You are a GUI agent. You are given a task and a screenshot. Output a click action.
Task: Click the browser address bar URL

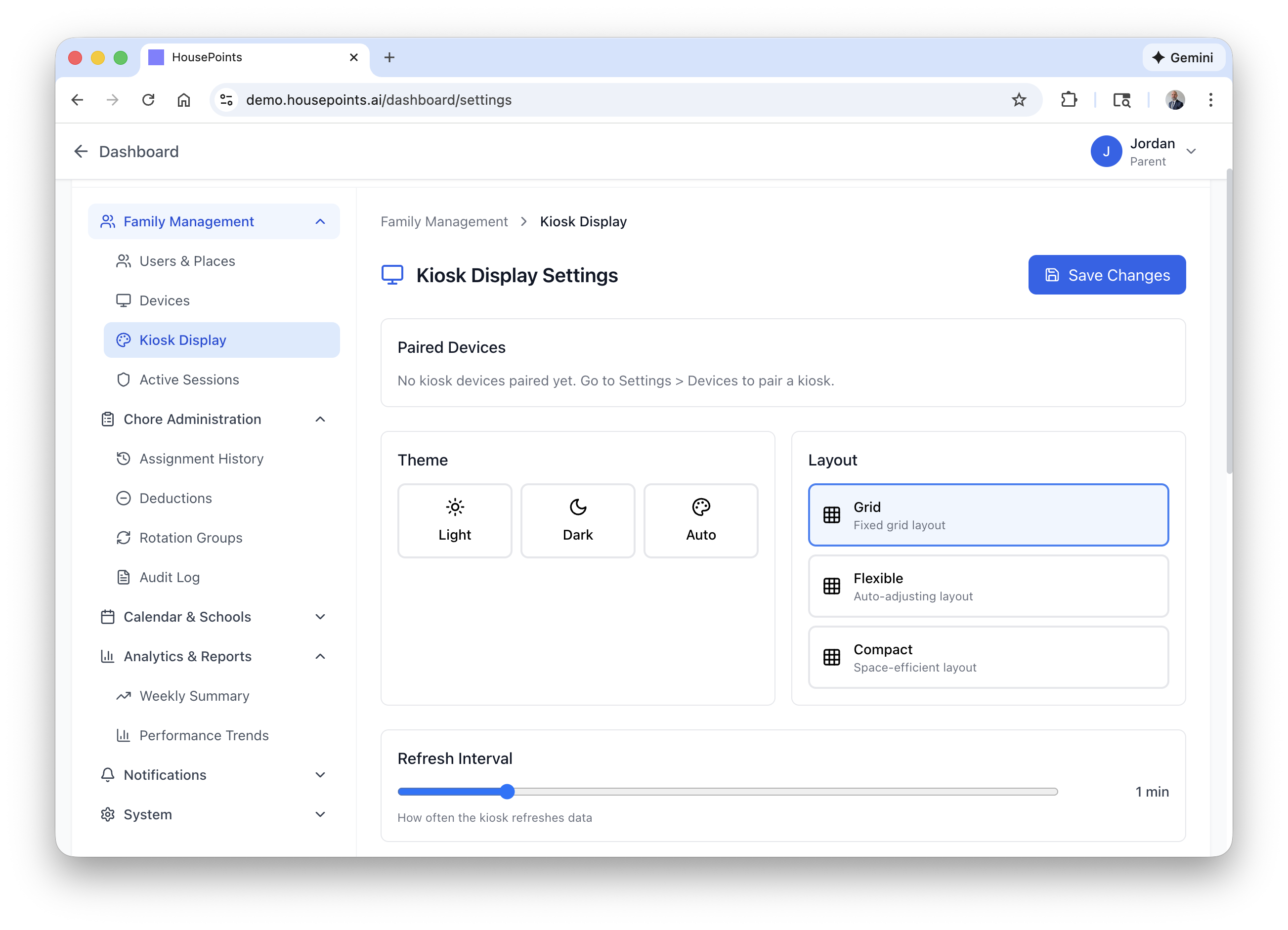(379, 100)
